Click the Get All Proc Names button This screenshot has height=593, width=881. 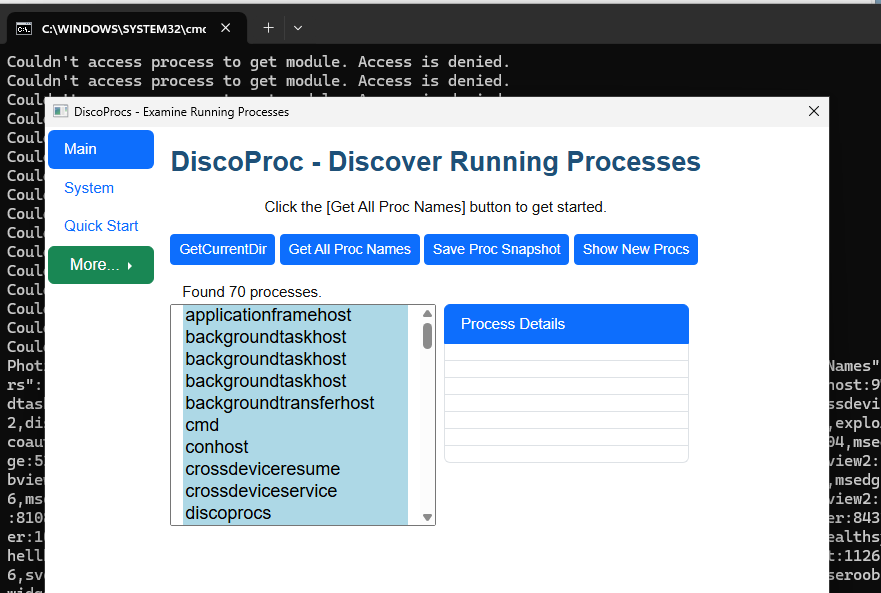point(349,249)
